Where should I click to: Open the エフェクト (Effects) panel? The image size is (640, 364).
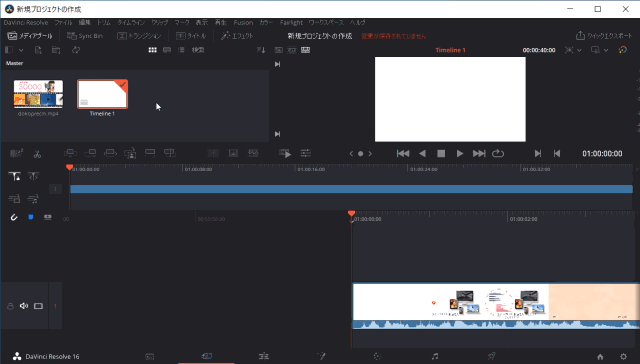click(x=237, y=36)
